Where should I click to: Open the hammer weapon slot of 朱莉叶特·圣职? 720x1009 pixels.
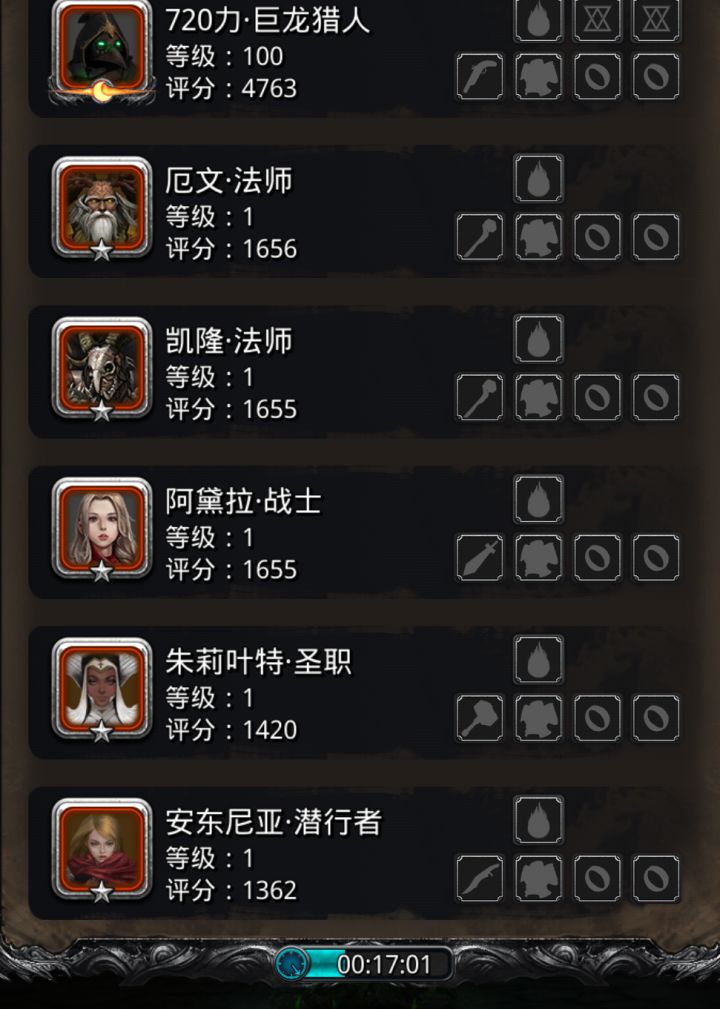480,718
